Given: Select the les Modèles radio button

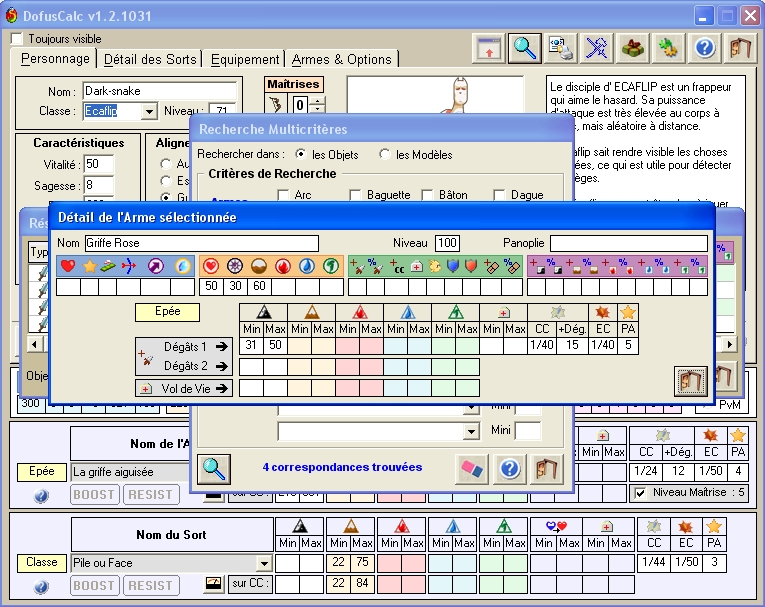Looking at the screenshot, I should (x=384, y=154).
